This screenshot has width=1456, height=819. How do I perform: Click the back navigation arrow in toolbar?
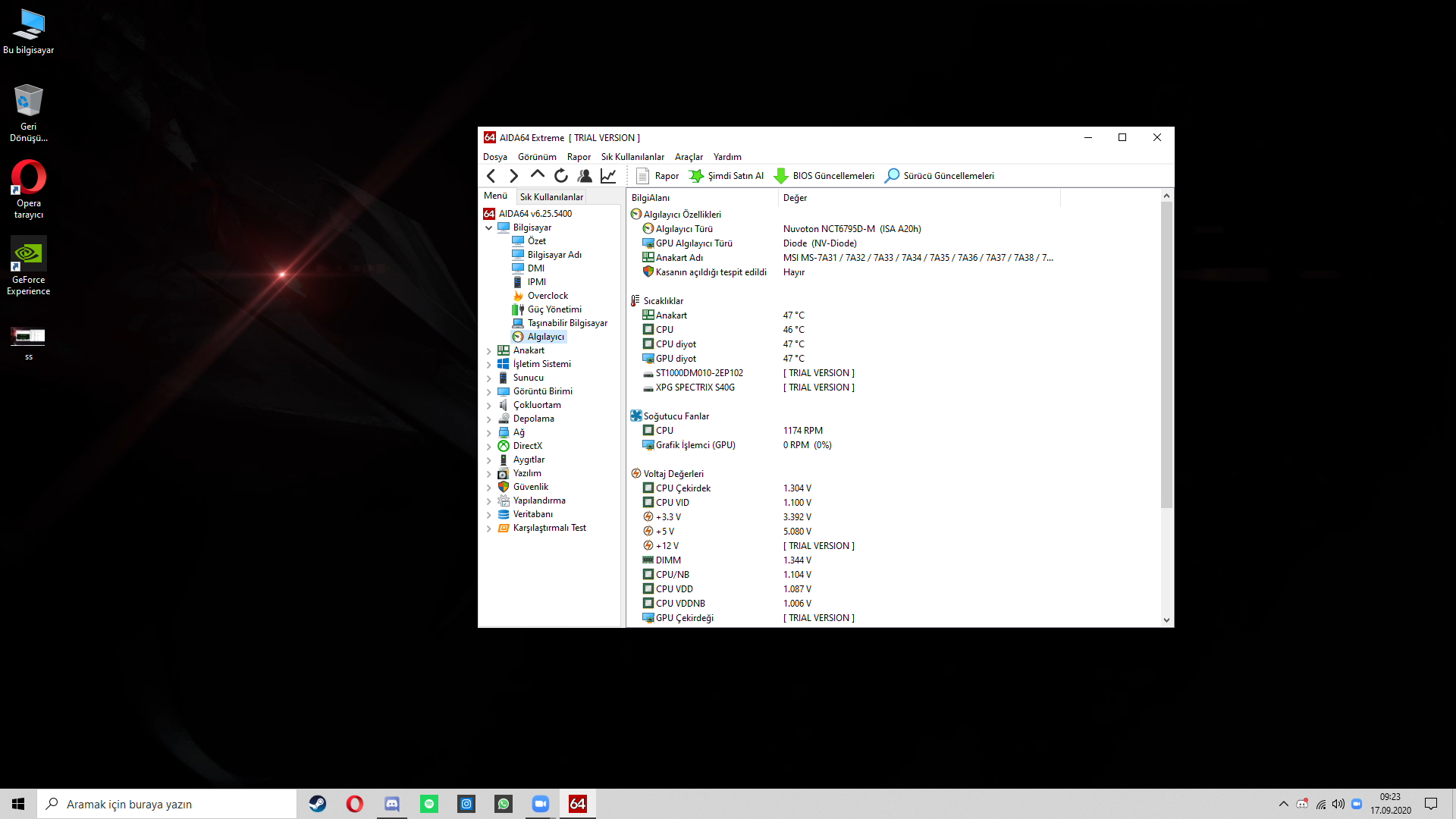(x=491, y=176)
